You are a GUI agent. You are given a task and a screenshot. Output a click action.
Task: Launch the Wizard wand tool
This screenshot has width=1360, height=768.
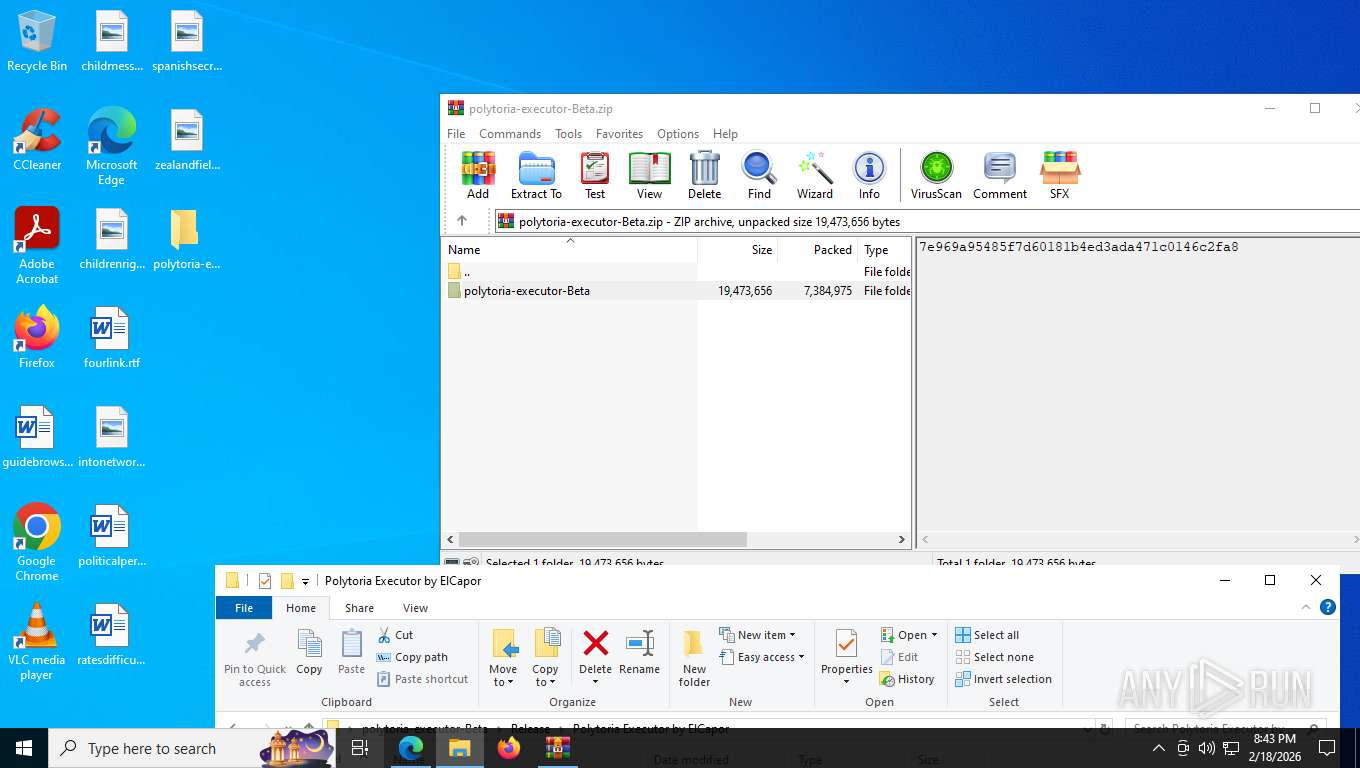coord(815,175)
